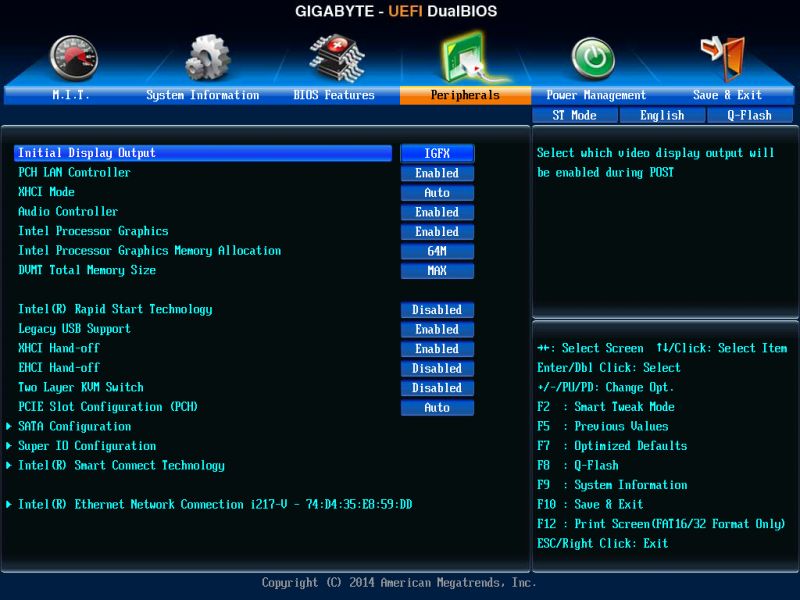Toggle the Intel Processor Graphics Enabled value
The height and width of the screenshot is (600, 800).
437,231
